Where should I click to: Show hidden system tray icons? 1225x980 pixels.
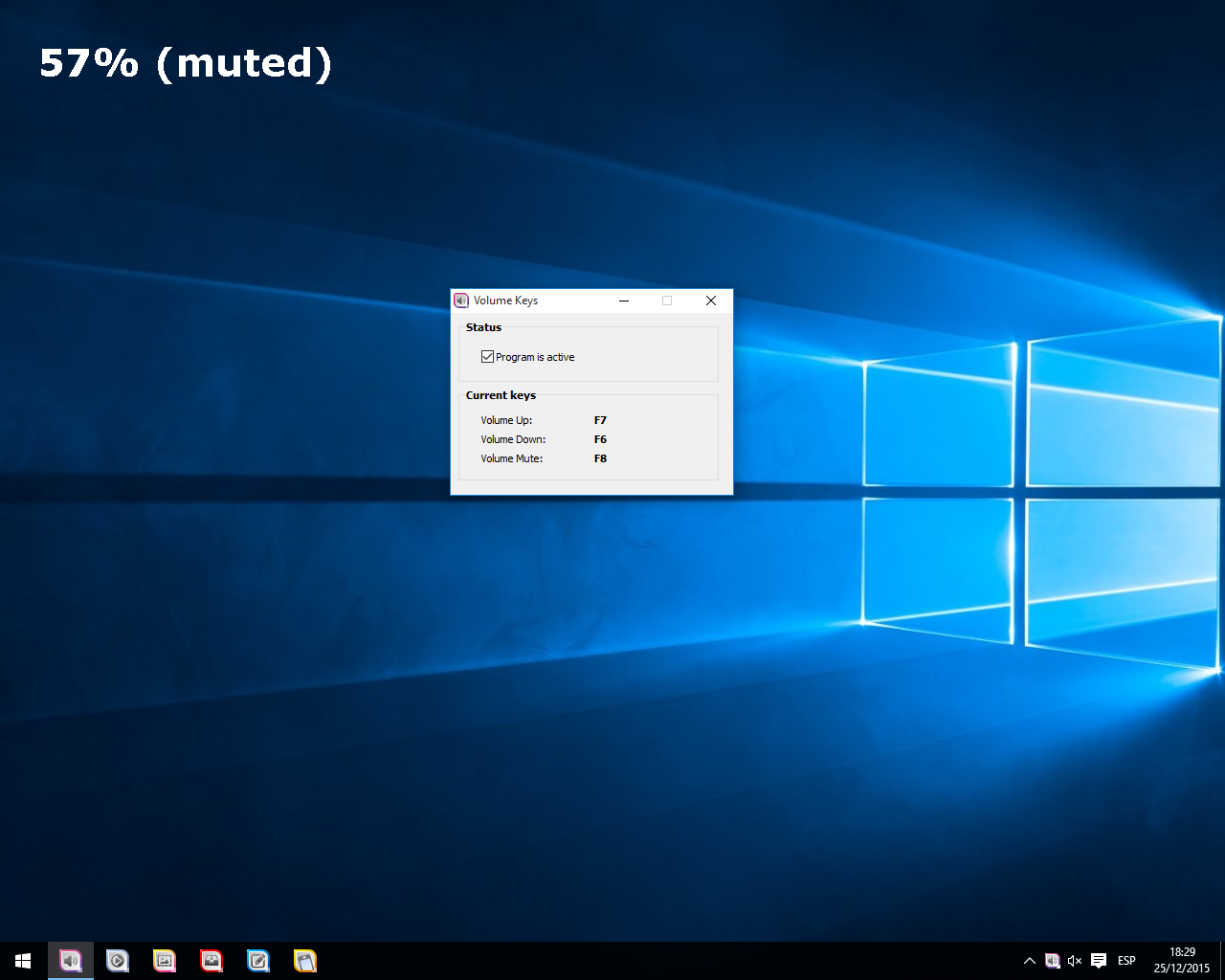(1030, 961)
